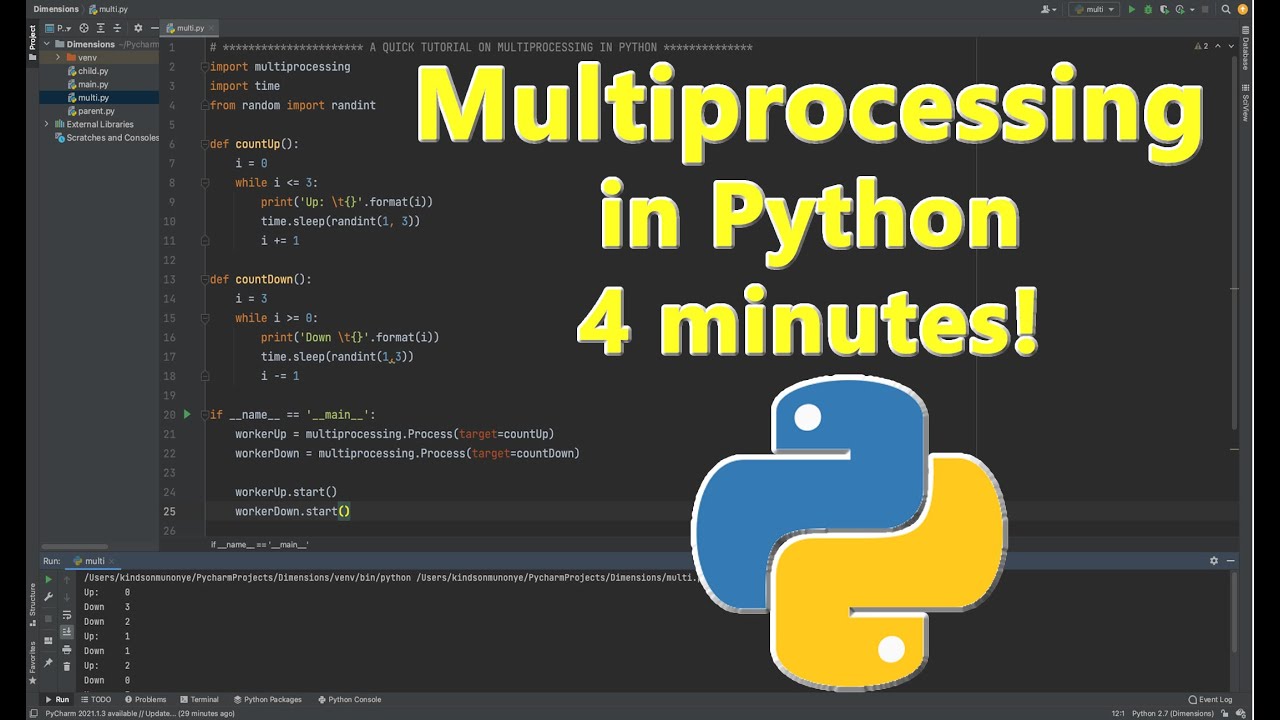
Task: Rerun 'multi' using Run panel green arrow
Action: [48, 579]
